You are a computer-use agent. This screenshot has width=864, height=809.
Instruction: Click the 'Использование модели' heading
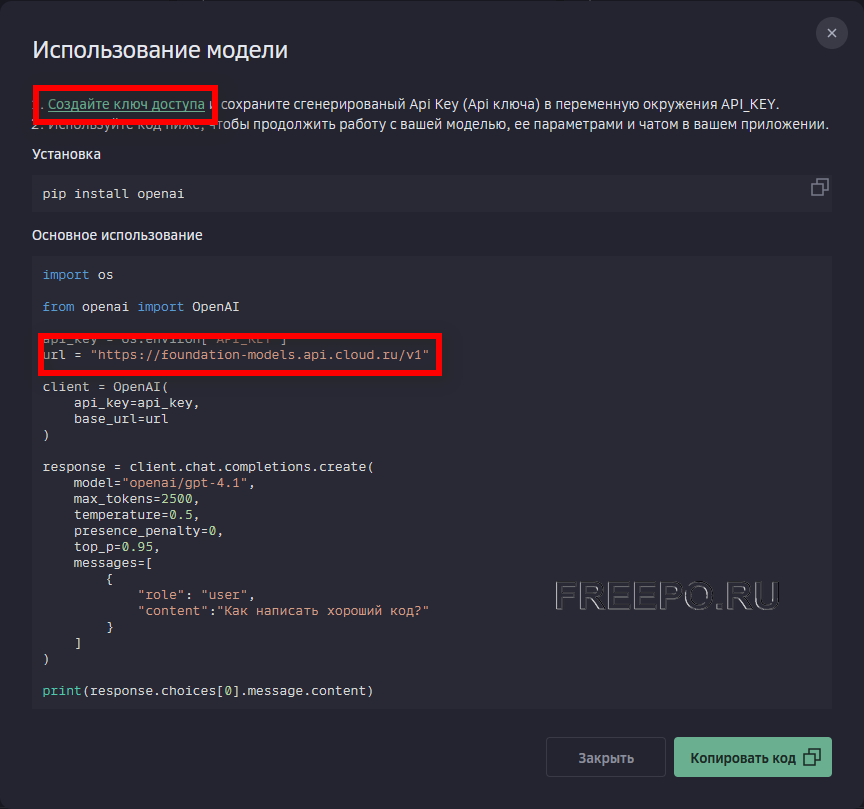click(160, 50)
